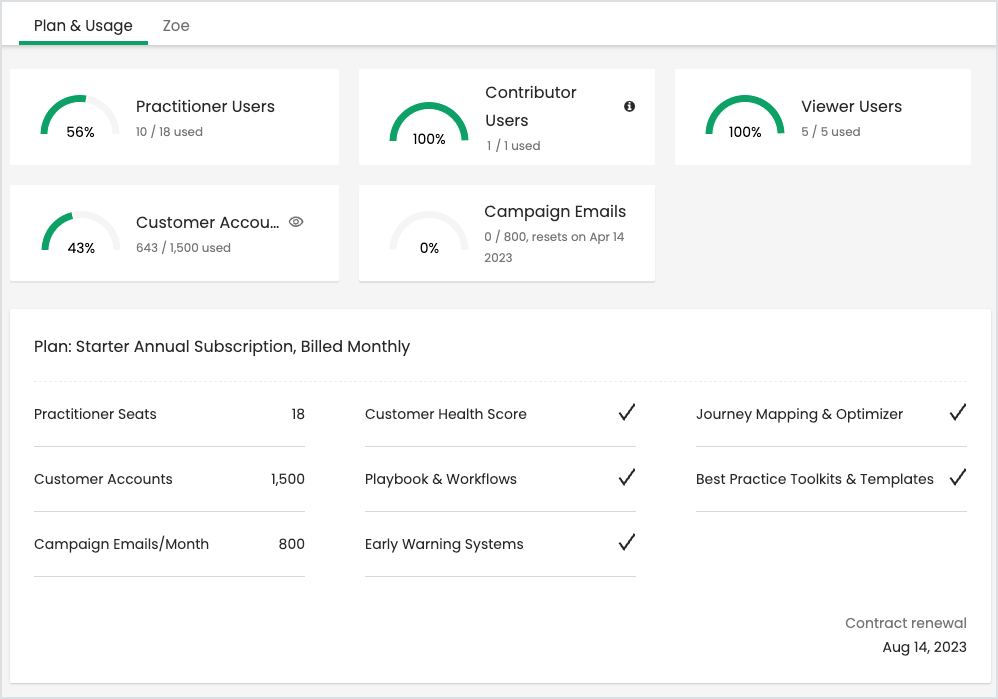Select the Practitioner Users card title
The image size is (998, 699).
pos(205,106)
